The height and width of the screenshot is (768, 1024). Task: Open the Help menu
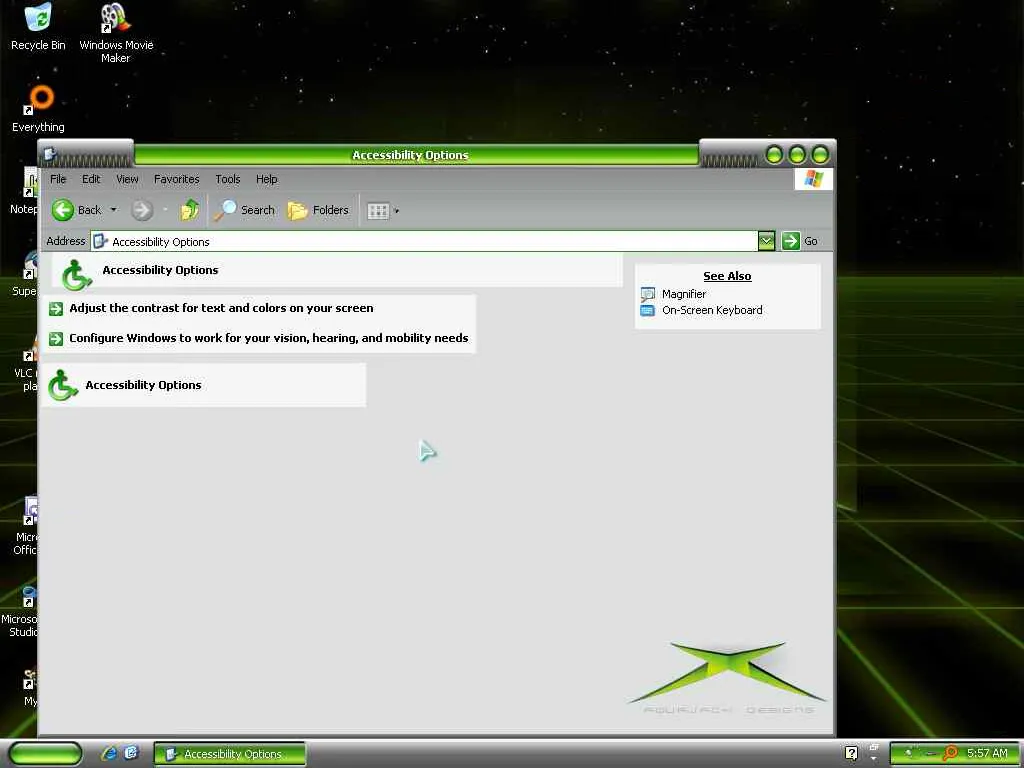coord(266,179)
